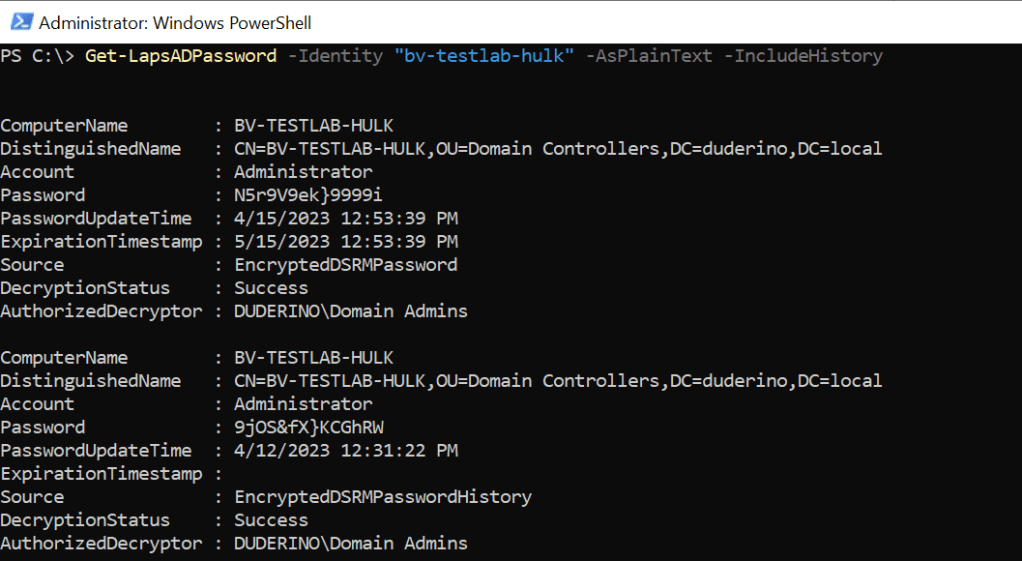This screenshot has width=1022, height=561.
Task: Click the EncryptedDSRMPassword source value
Action: point(345,265)
